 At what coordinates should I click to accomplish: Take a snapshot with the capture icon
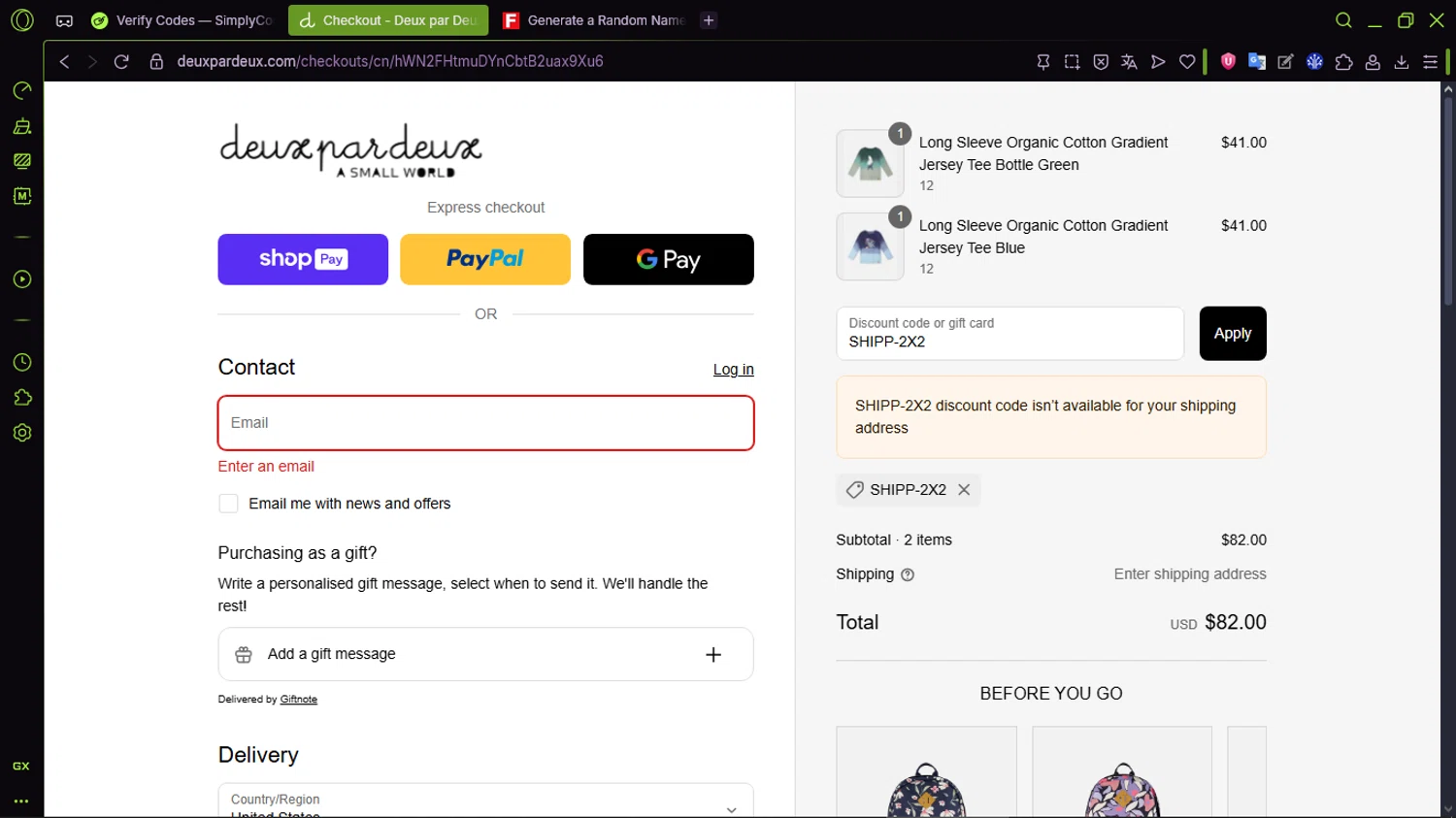pyautogui.click(x=1072, y=61)
